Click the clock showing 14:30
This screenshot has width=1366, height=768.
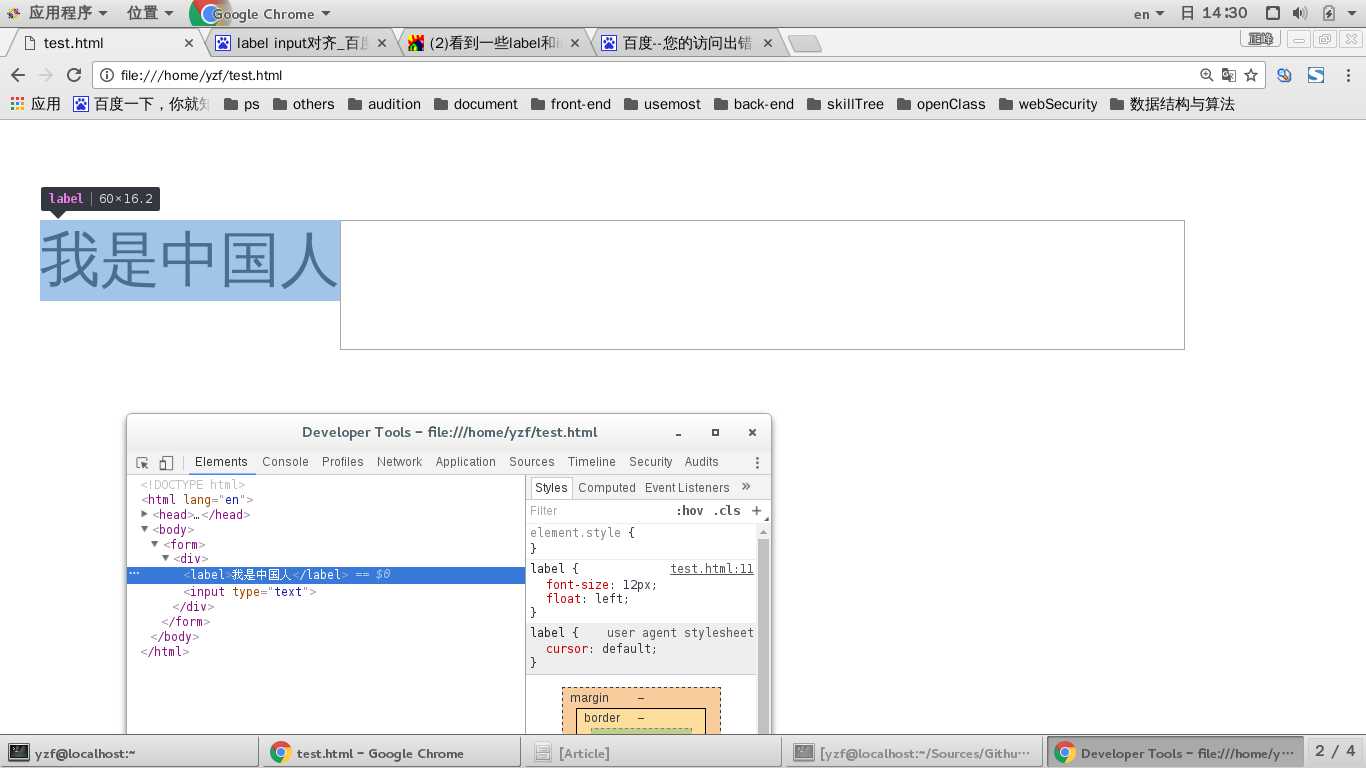(x=1225, y=13)
